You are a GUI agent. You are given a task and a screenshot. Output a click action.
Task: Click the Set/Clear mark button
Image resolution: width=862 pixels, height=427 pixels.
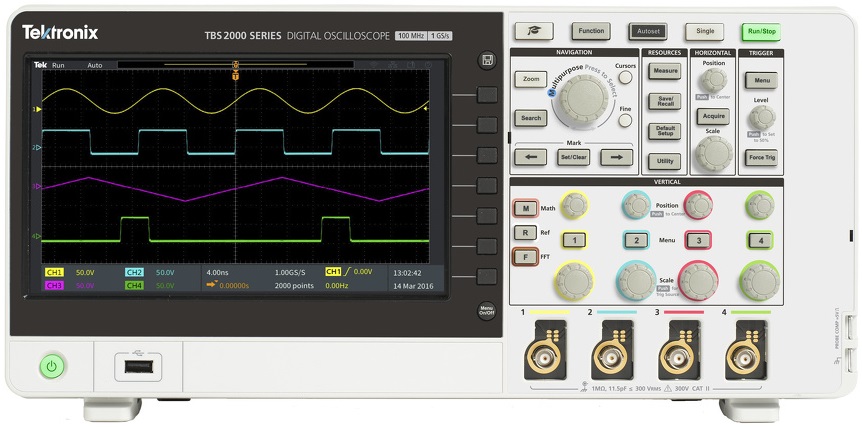point(573,157)
